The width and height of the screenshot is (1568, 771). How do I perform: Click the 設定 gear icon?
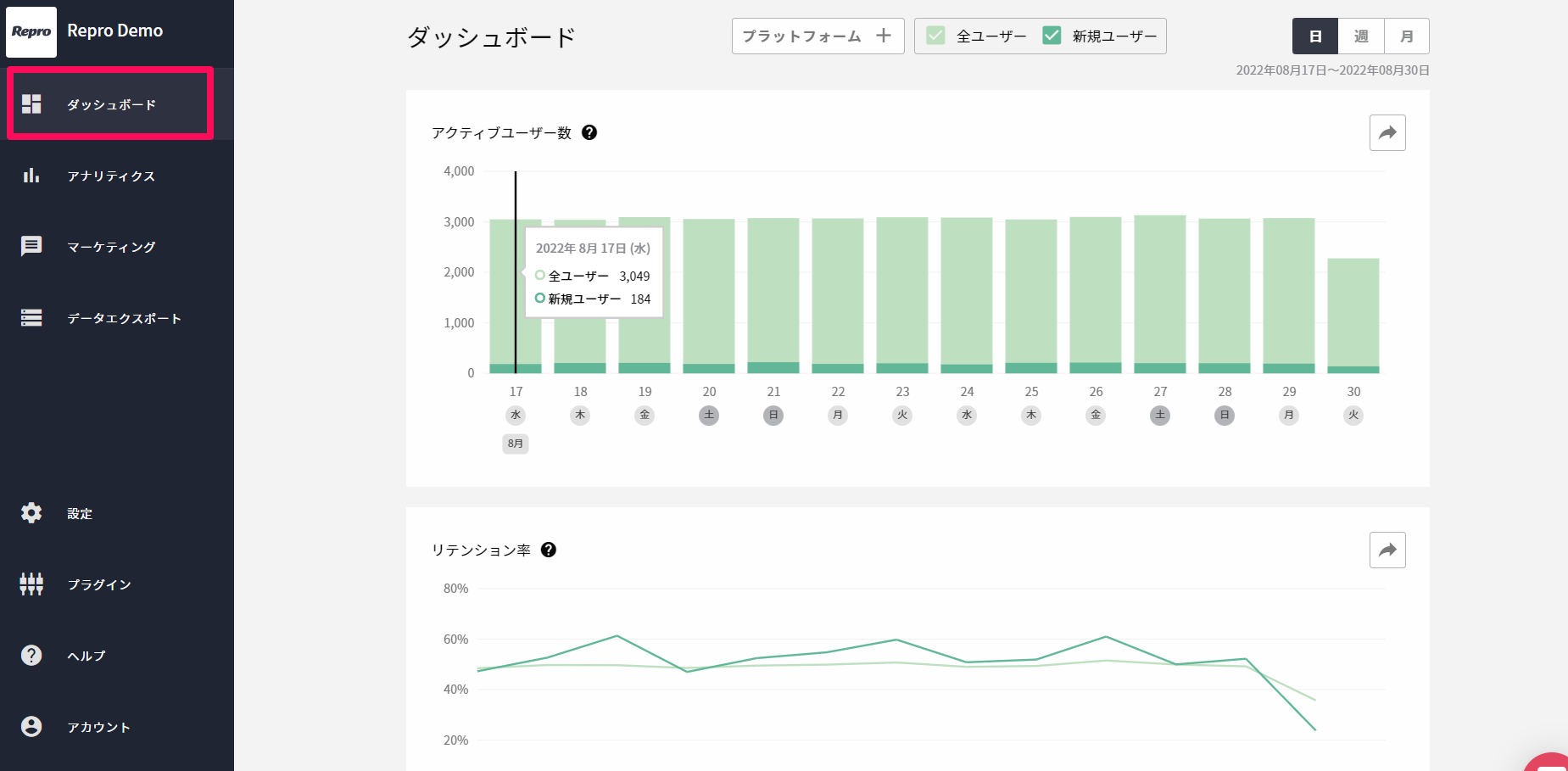[31, 513]
